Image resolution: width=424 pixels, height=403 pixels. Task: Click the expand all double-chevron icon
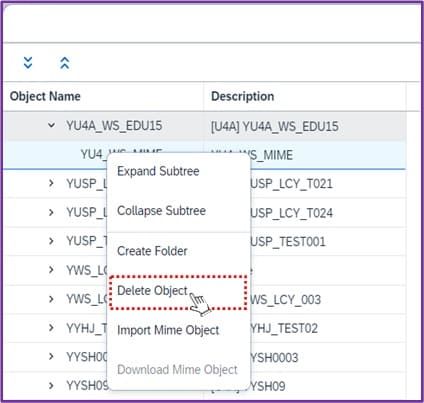click(28, 63)
